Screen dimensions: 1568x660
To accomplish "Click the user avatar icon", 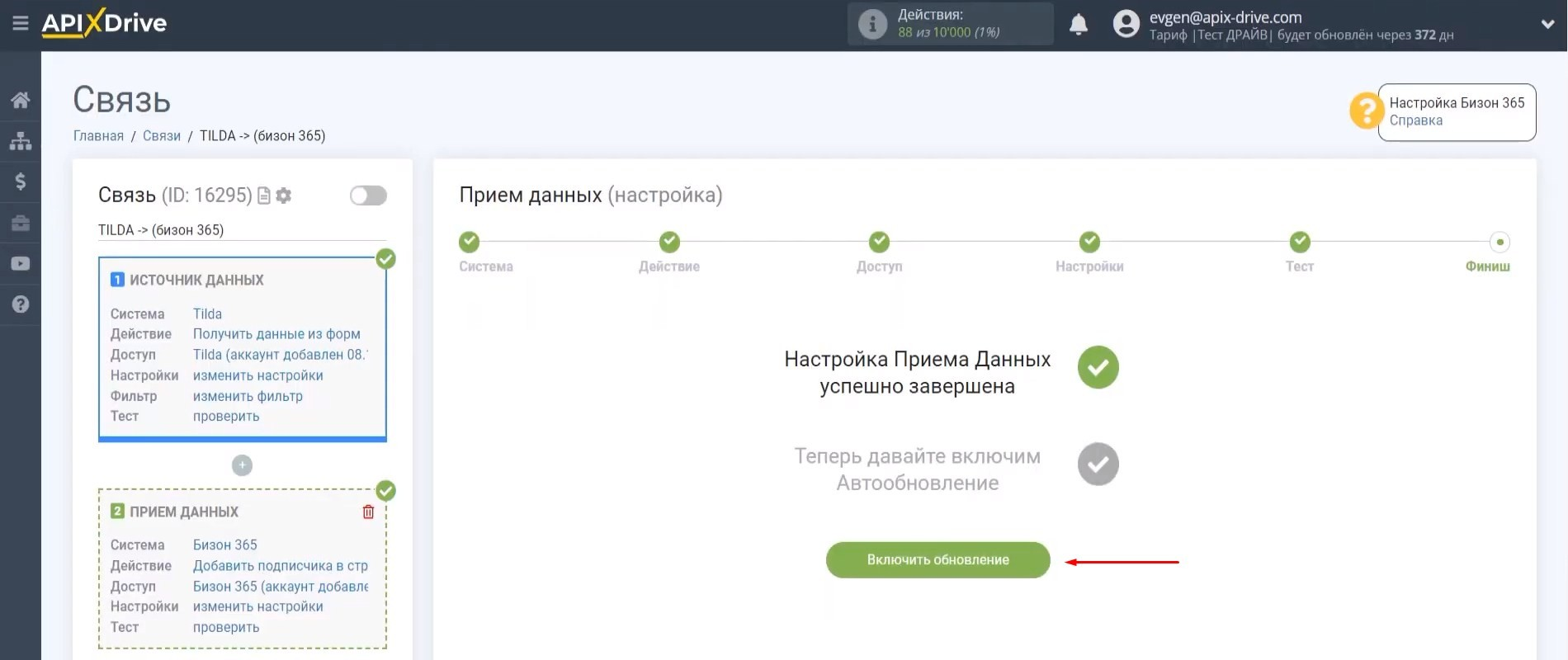I will coord(1126,24).
